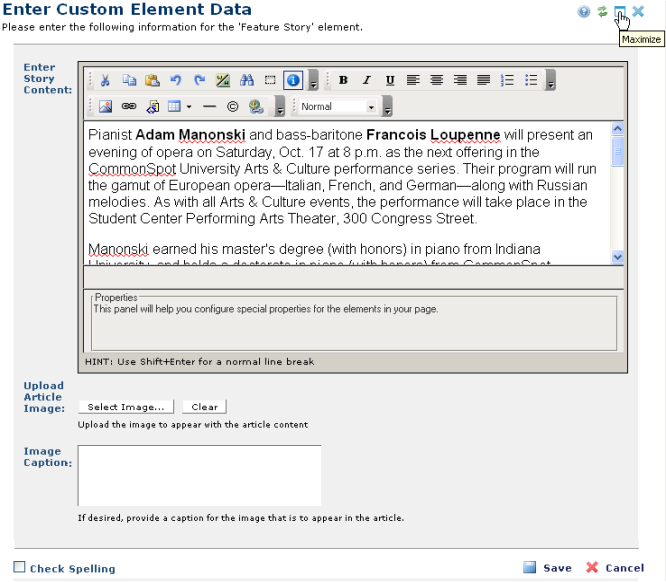Insert the copyright special character
This screenshot has height=582, width=666.
pyautogui.click(x=232, y=106)
